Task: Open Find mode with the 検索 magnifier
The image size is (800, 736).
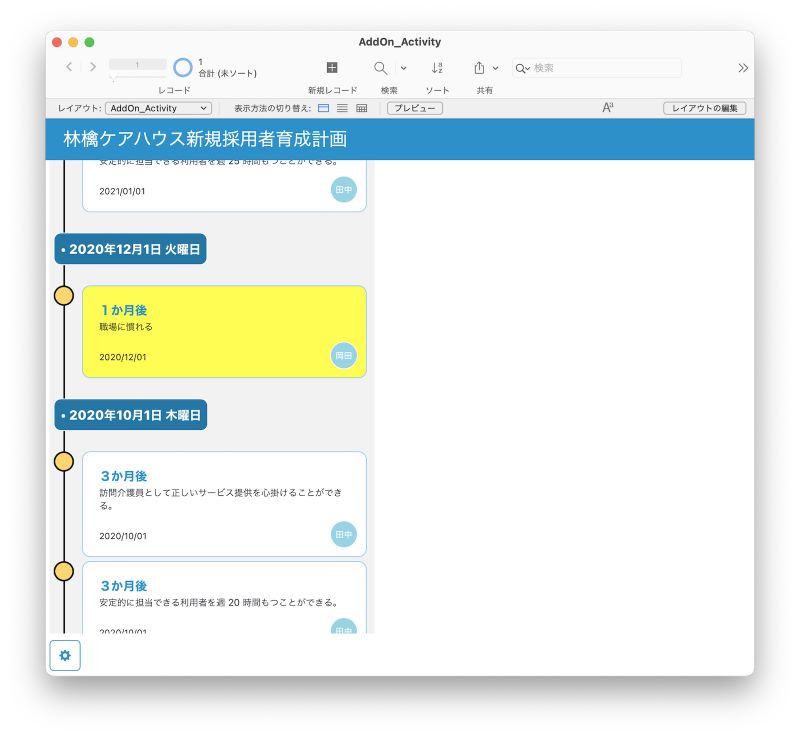Action: (x=381, y=68)
